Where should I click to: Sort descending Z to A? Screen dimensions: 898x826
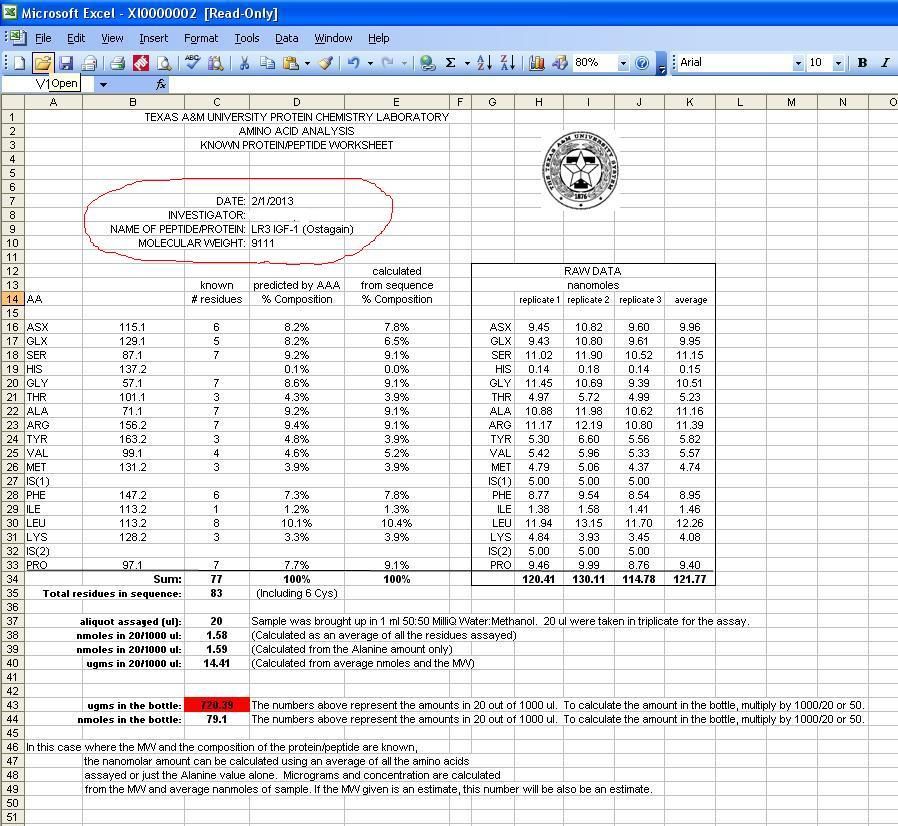tap(507, 62)
